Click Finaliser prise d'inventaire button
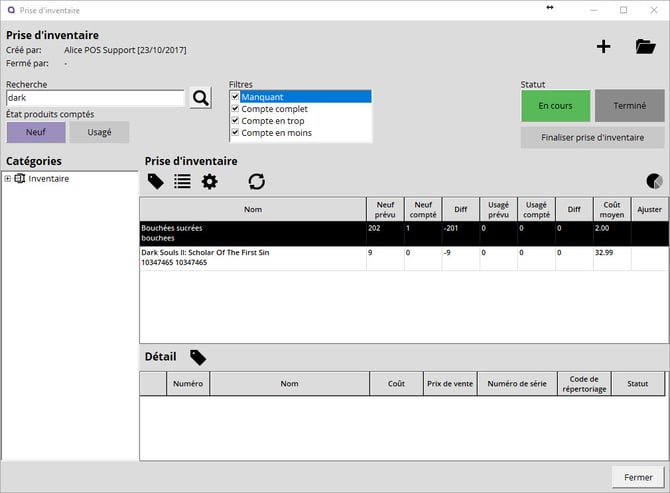This screenshot has width=670, height=493. pyautogui.click(x=592, y=137)
